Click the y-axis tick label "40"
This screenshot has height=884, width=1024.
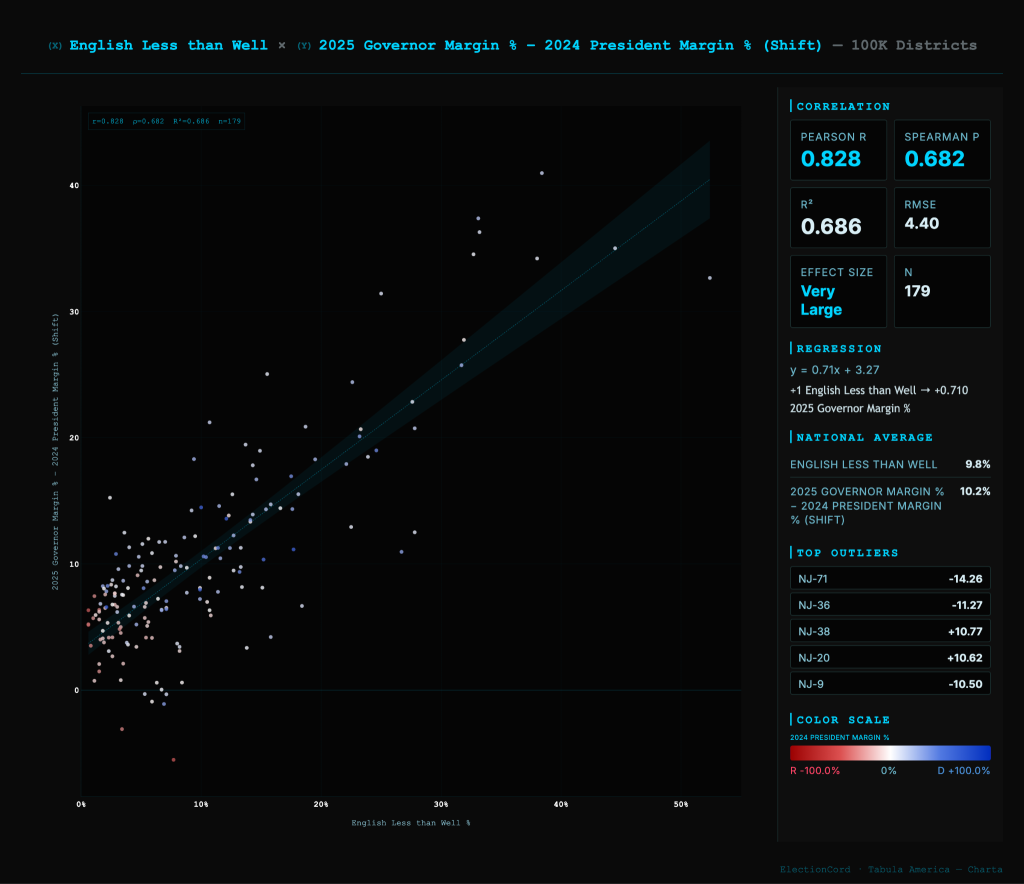click(x=74, y=185)
